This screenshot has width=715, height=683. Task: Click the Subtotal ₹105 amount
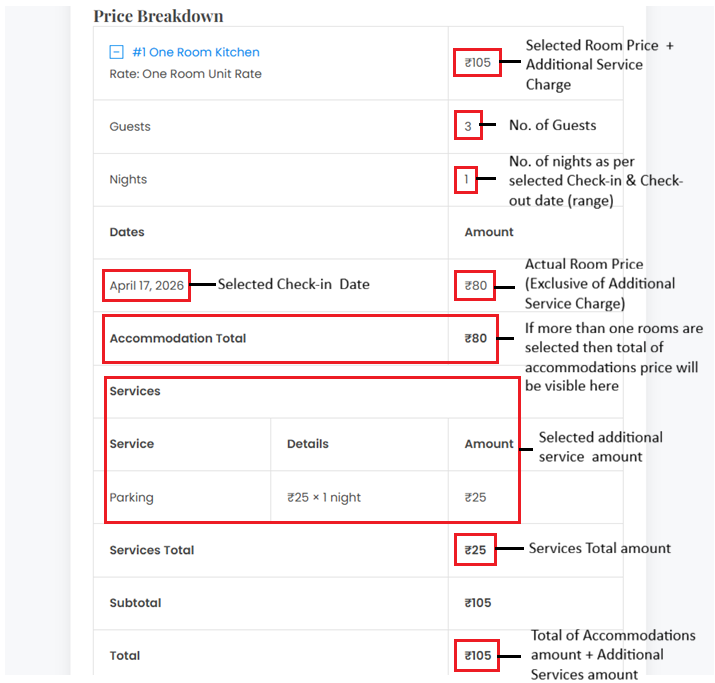[x=478, y=603]
